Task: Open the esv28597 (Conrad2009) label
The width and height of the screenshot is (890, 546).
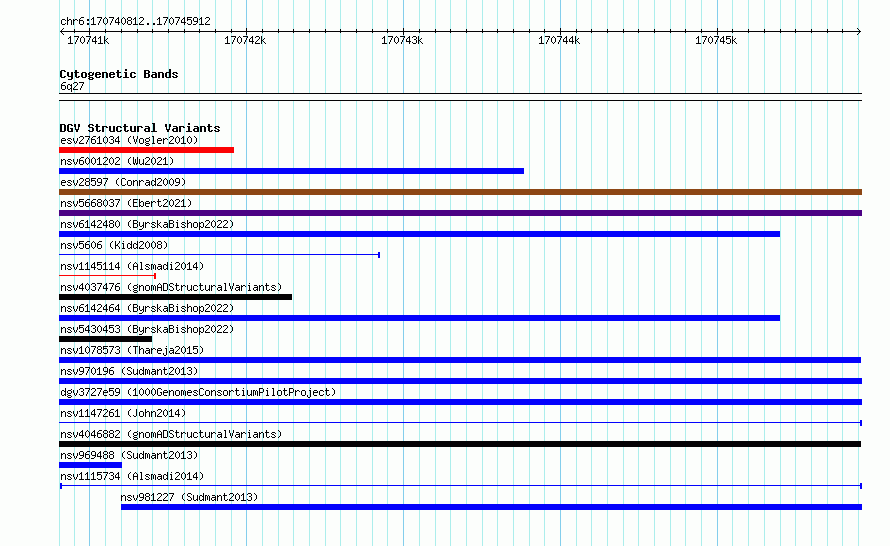Action: (123, 182)
